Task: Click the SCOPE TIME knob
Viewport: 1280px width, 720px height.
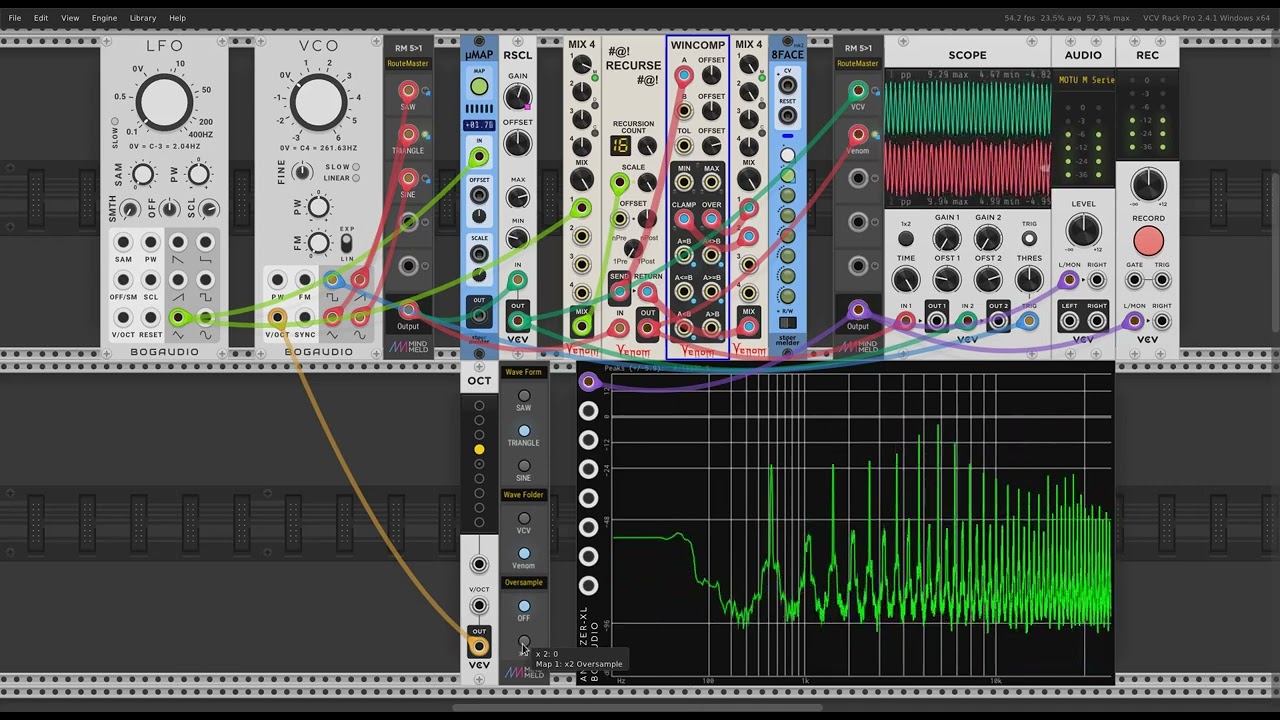Action: point(906,280)
